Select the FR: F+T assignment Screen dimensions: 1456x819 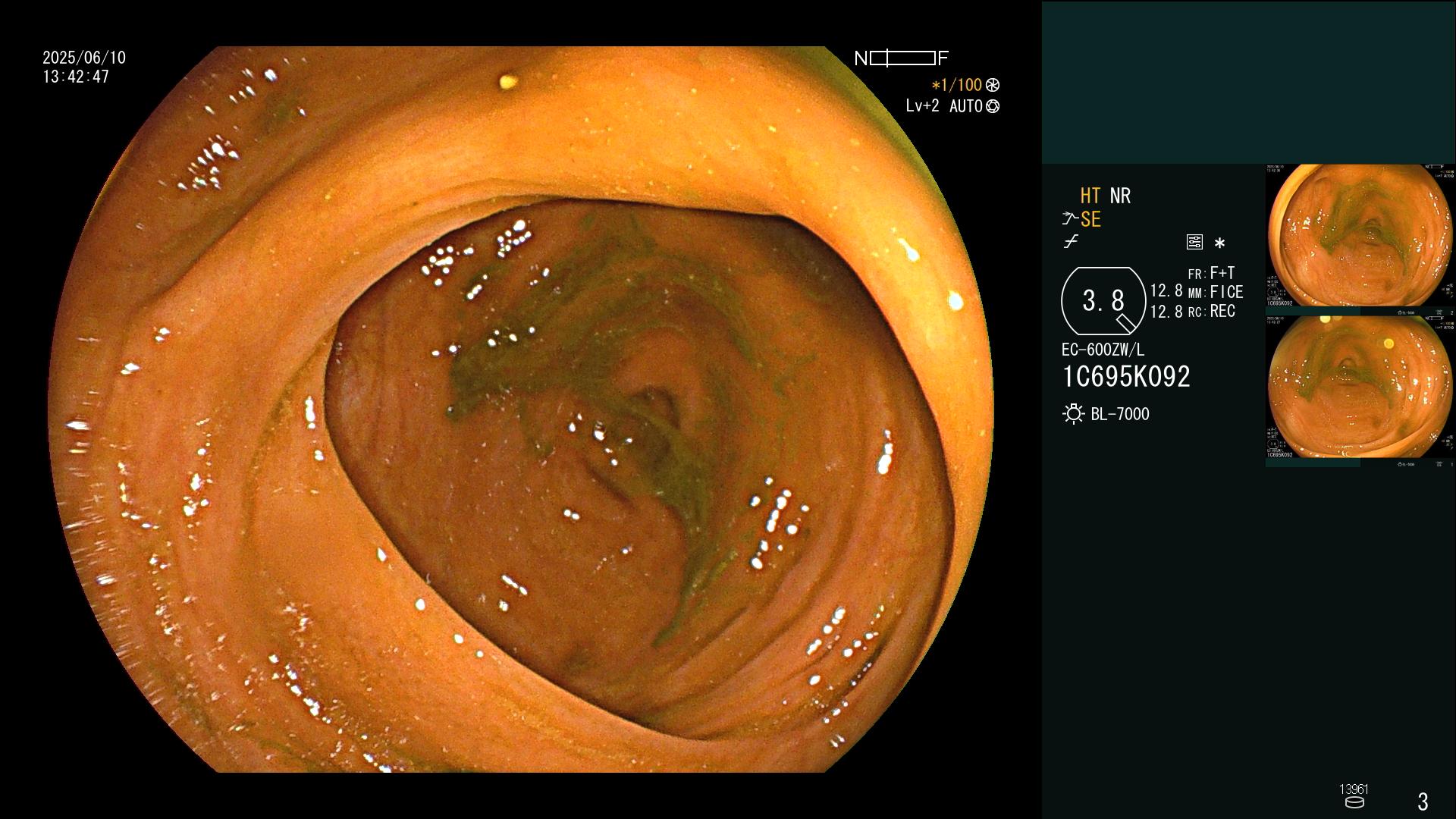pyautogui.click(x=1211, y=273)
